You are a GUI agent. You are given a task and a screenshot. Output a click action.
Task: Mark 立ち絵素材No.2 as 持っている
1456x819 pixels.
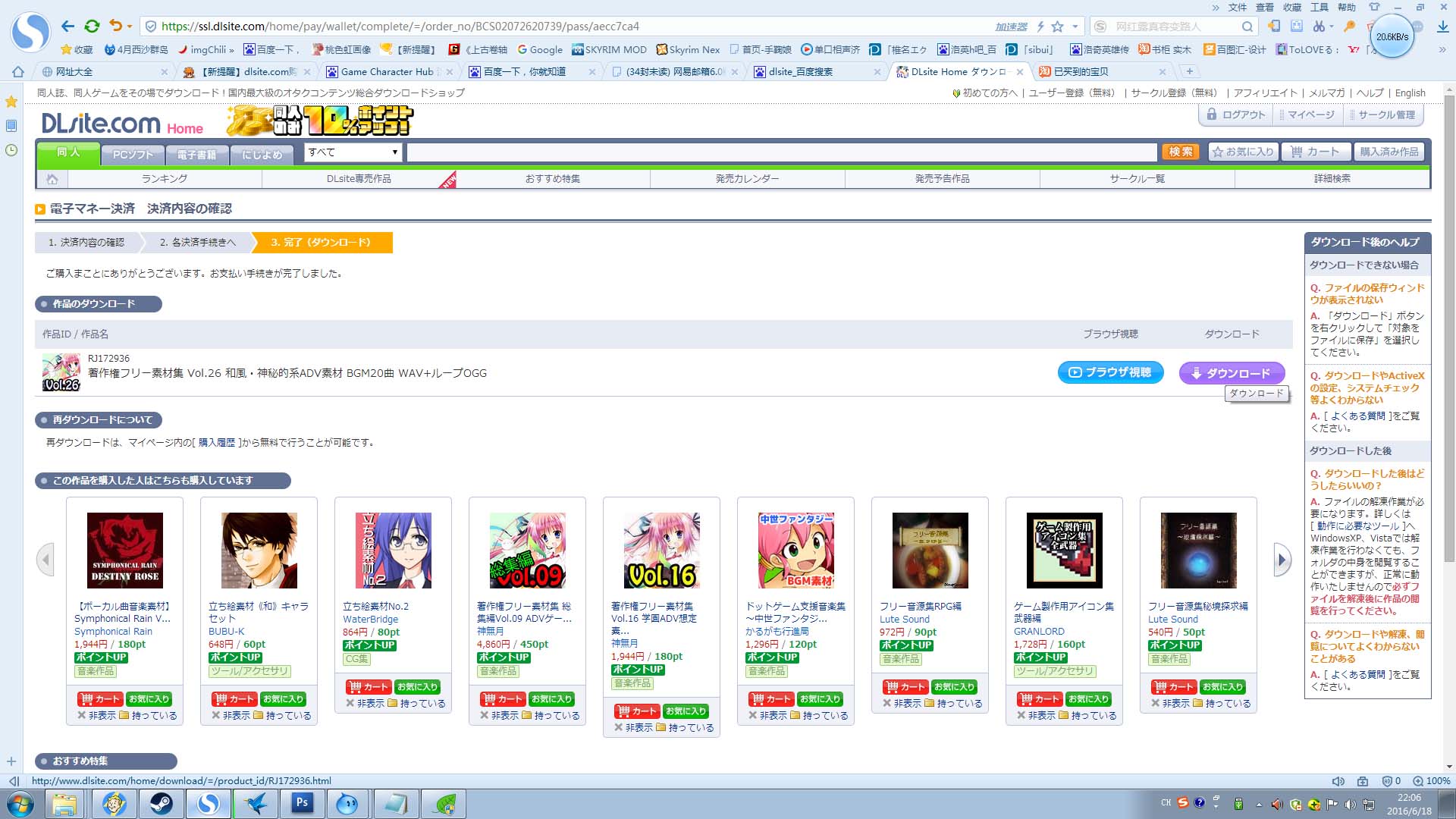pyautogui.click(x=416, y=704)
